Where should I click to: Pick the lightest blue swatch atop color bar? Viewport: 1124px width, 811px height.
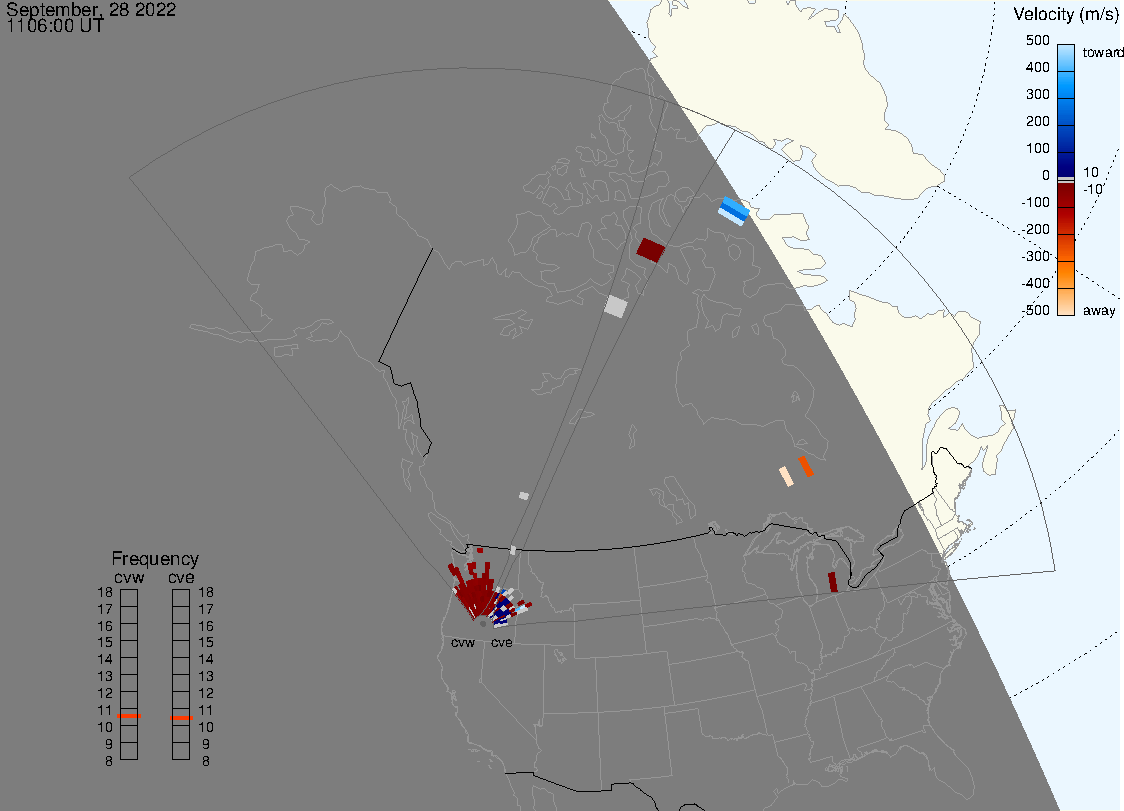(x=1066, y=57)
